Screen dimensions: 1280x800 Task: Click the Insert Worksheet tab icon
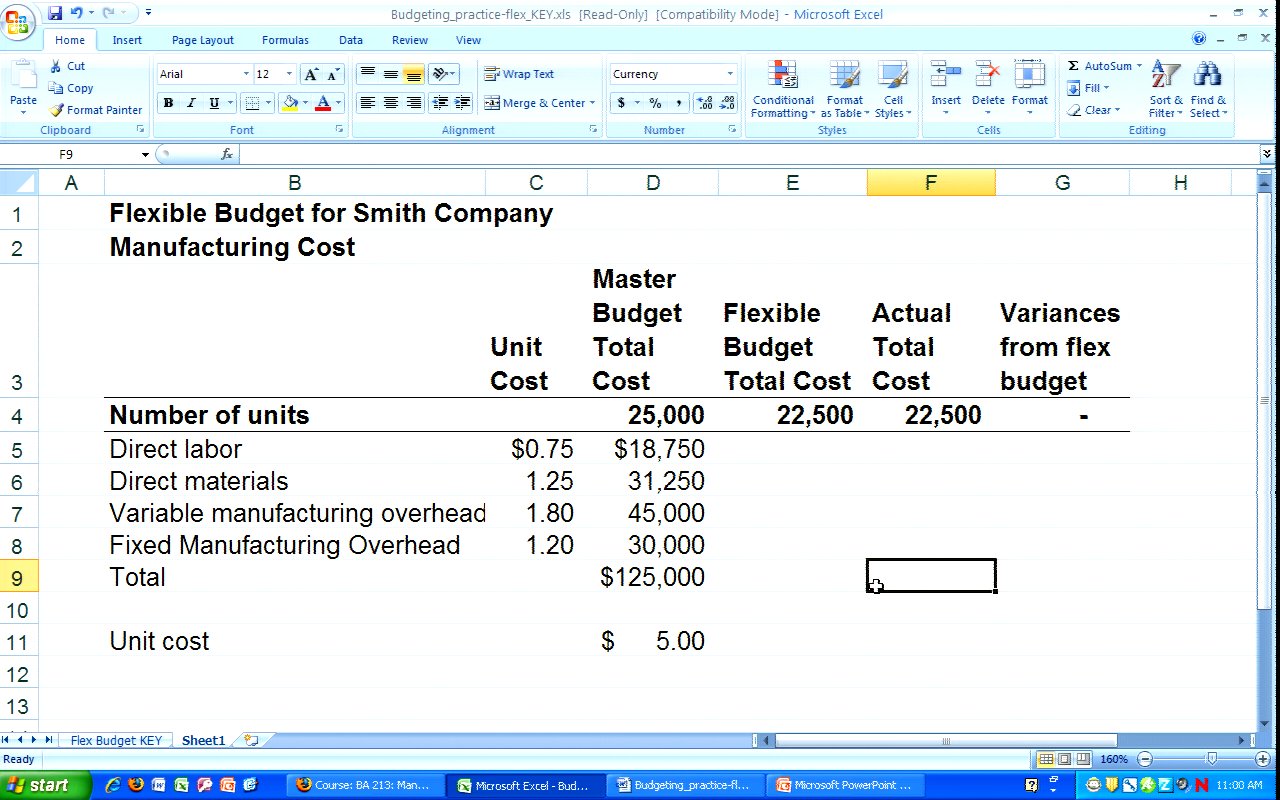251,741
